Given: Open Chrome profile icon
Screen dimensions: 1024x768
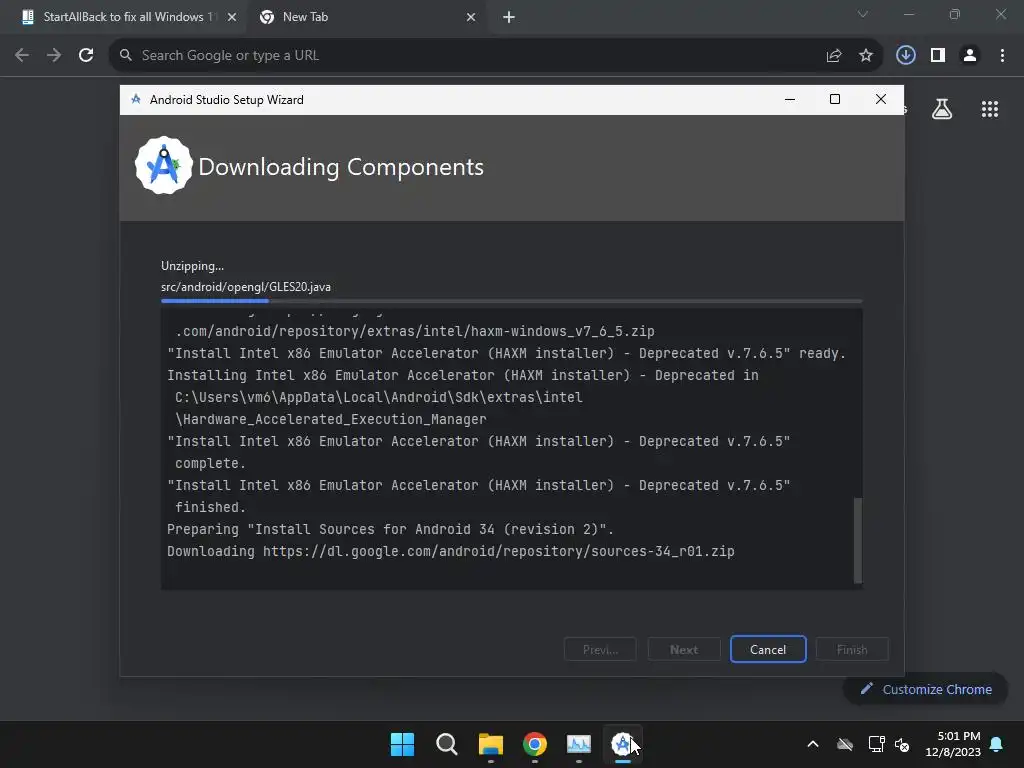Looking at the screenshot, I should 970,56.
